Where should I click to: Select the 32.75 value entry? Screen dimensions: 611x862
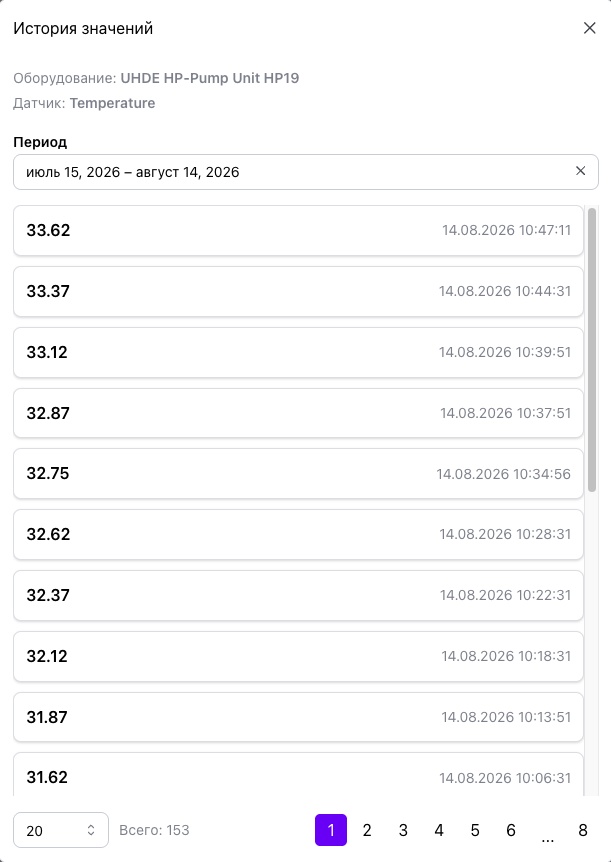tap(298, 474)
